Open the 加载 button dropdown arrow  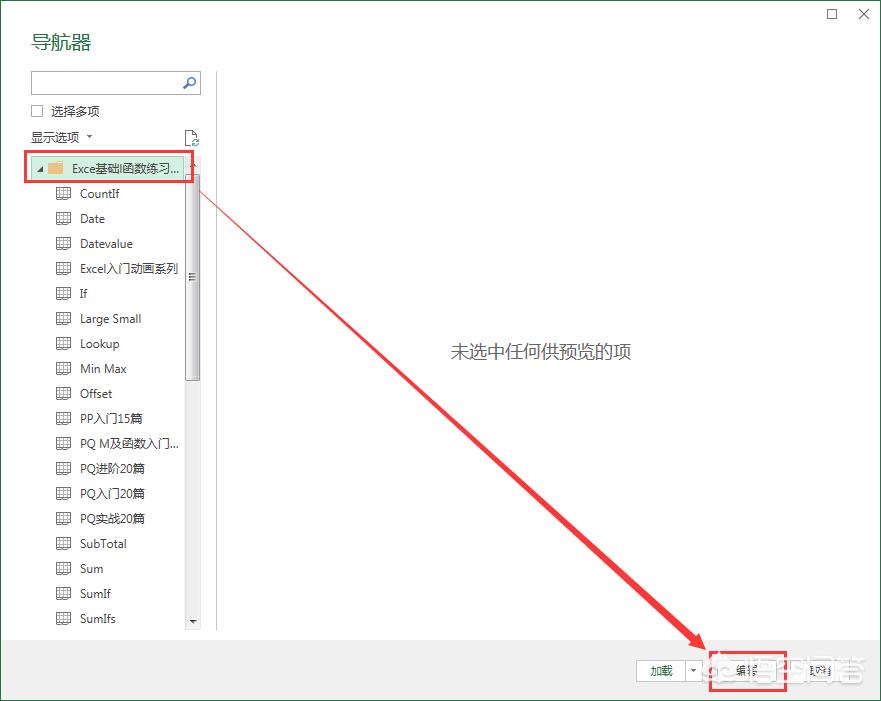pyautogui.click(x=693, y=671)
